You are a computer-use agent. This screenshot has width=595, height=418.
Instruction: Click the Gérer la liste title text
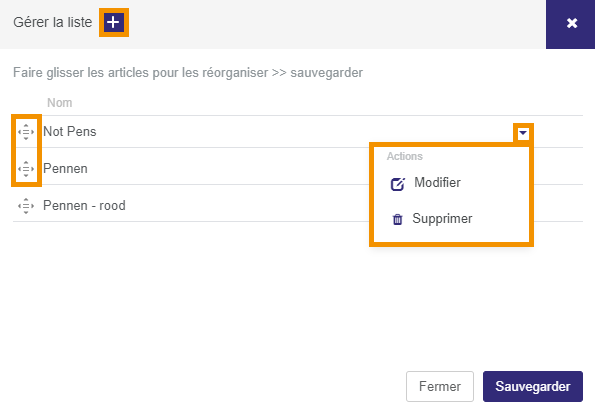53,22
